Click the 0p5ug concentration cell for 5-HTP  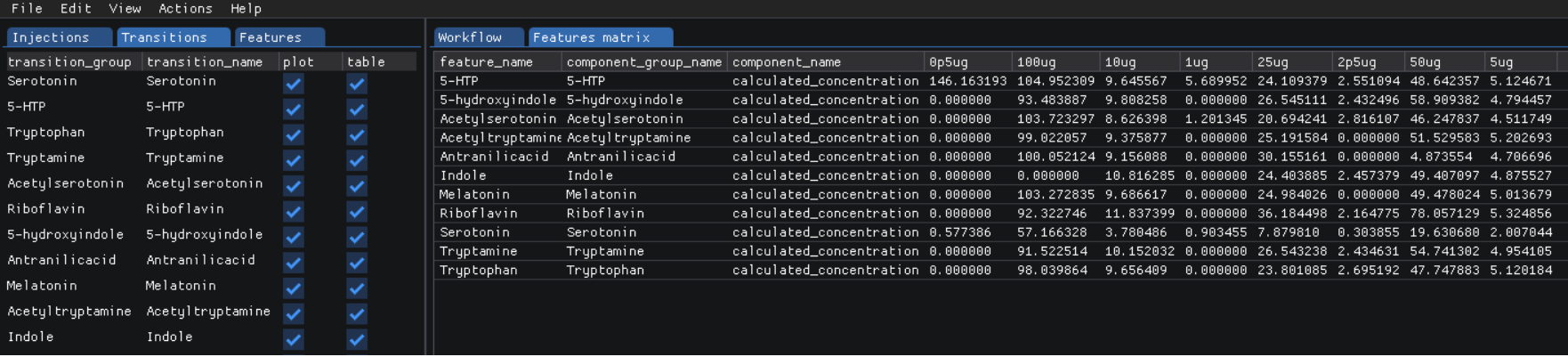point(967,81)
